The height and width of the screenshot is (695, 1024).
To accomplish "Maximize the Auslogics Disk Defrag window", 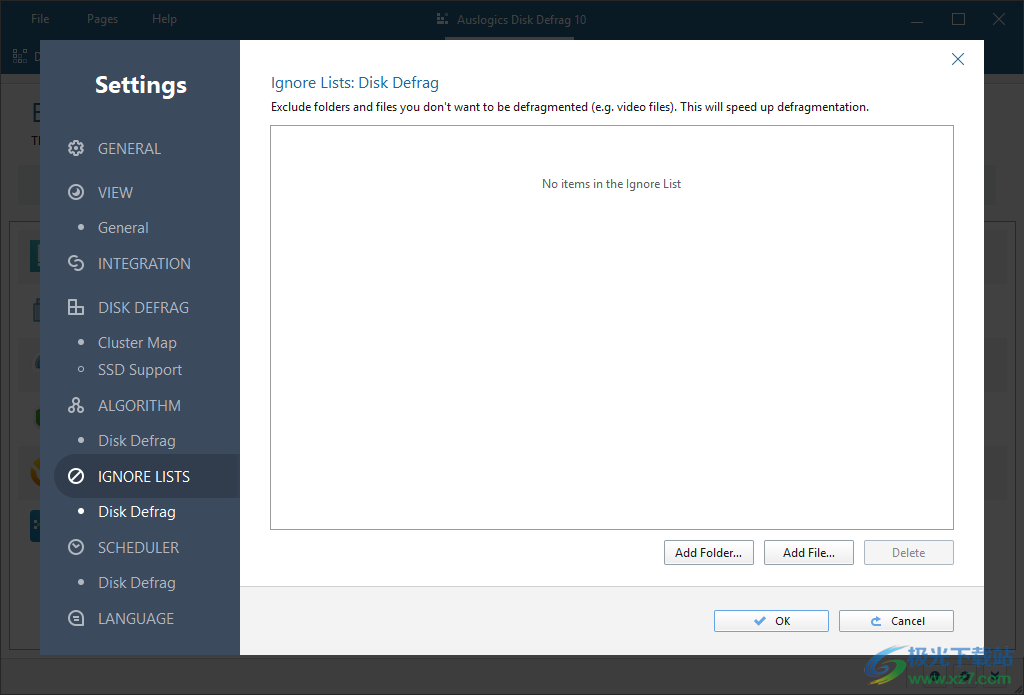I will click(x=958, y=19).
